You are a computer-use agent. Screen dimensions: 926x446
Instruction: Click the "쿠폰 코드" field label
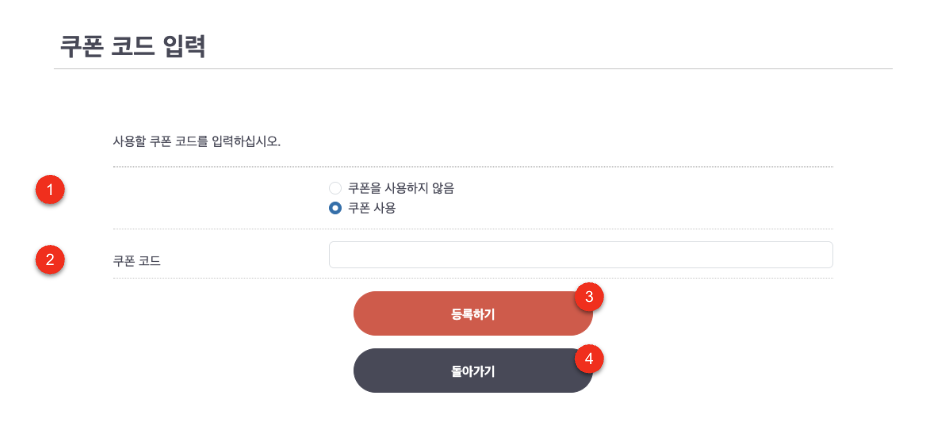click(x=136, y=261)
